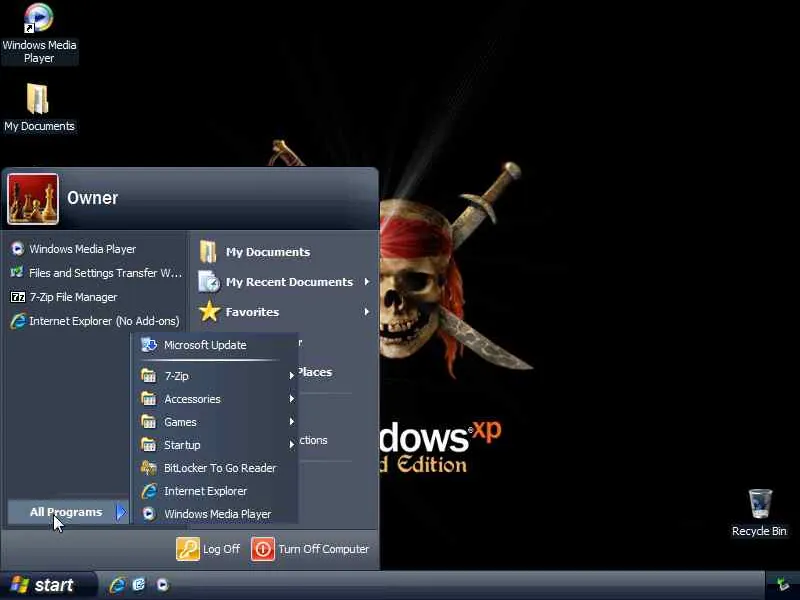This screenshot has height=600, width=800.
Task: Click the green All Programs arrow
Action: click(121, 512)
